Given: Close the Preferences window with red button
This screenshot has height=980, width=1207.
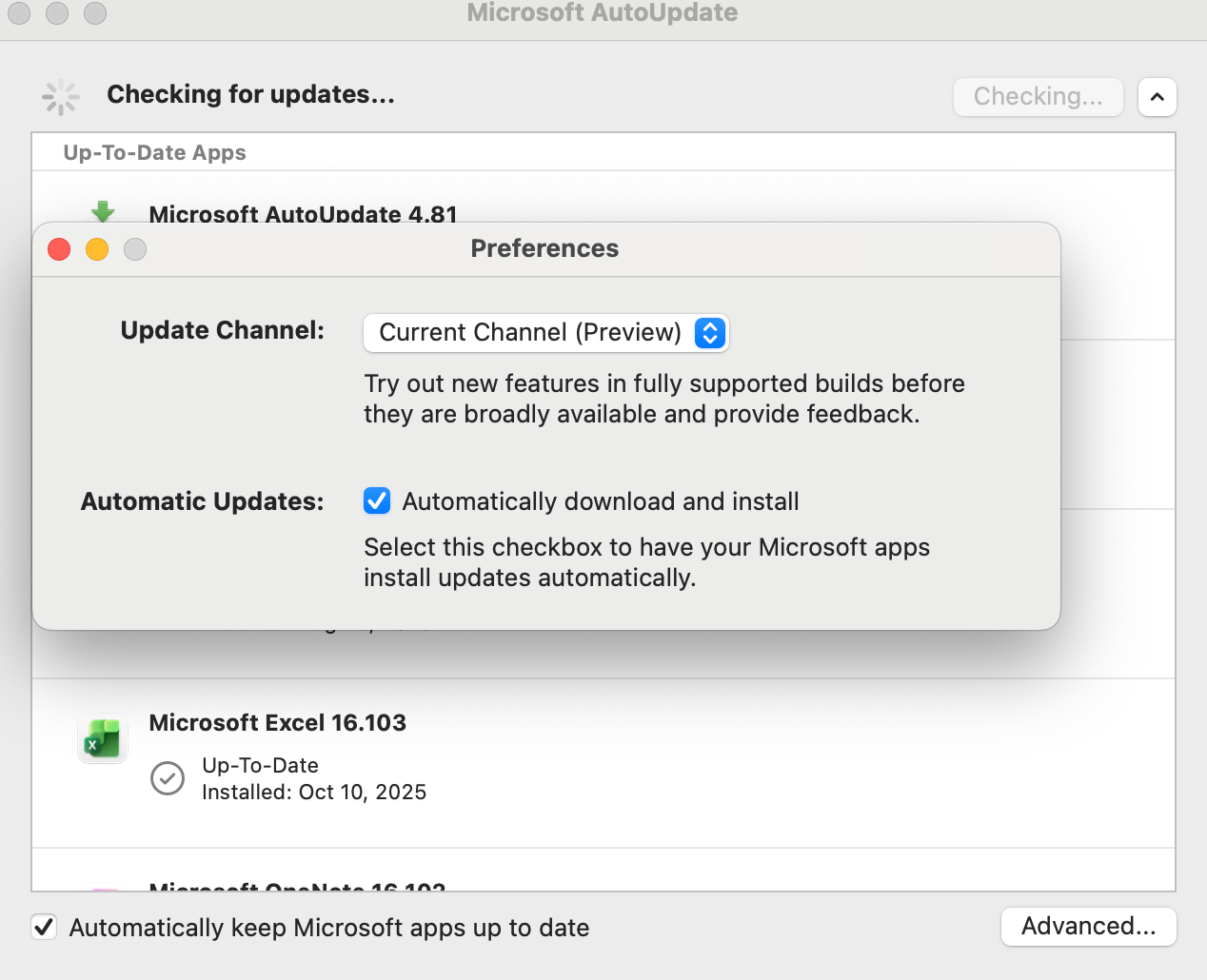Looking at the screenshot, I should click(59, 249).
